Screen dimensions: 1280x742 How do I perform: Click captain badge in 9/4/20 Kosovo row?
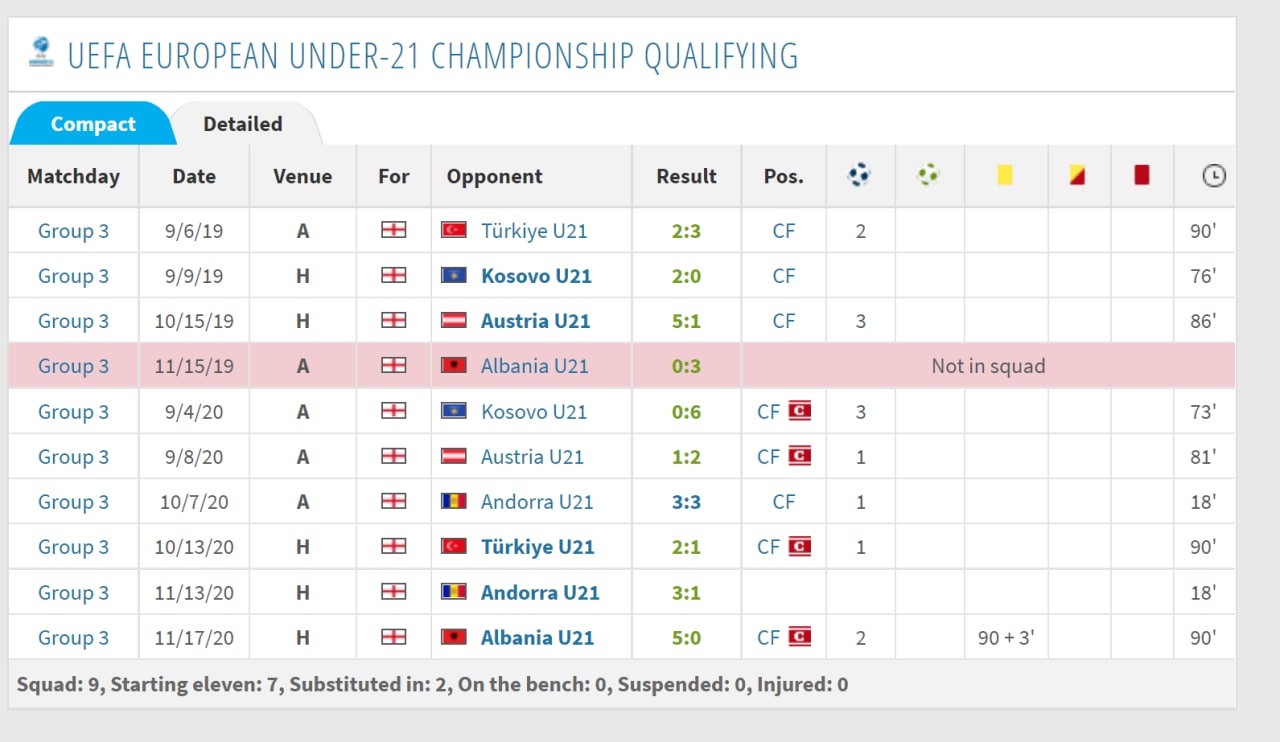point(799,411)
